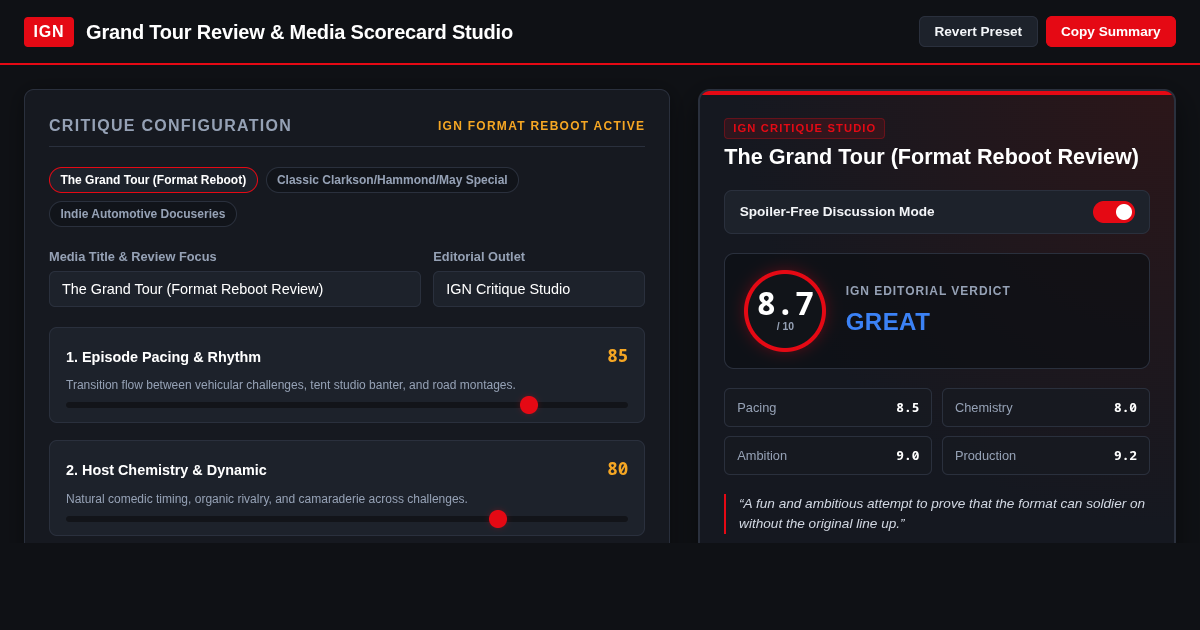Focus the Media Title & Review Focus field

pos(235,289)
